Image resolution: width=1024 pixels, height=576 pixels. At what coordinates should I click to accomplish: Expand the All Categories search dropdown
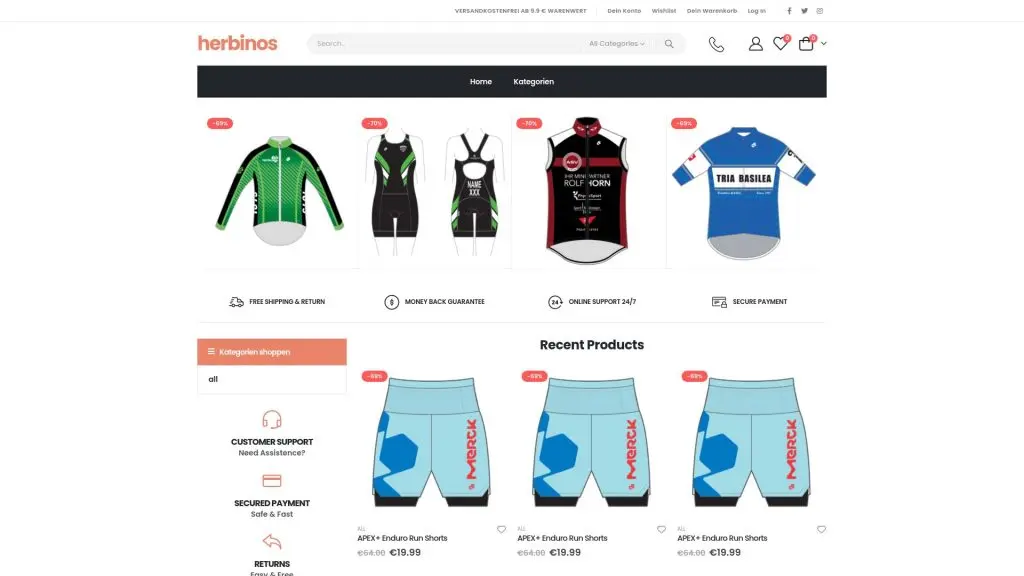[616, 44]
